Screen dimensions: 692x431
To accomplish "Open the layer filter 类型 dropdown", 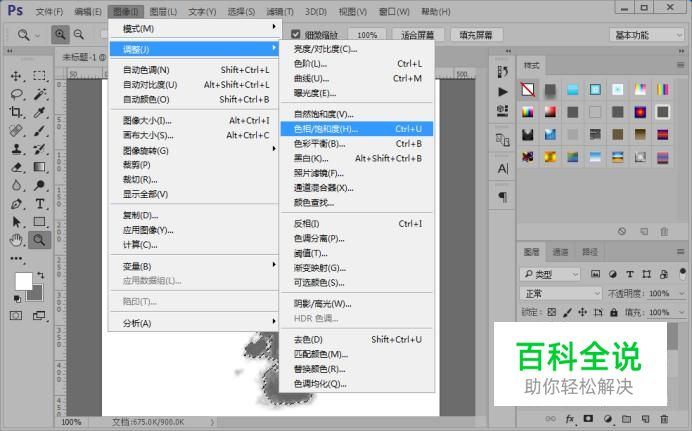I will (x=550, y=274).
